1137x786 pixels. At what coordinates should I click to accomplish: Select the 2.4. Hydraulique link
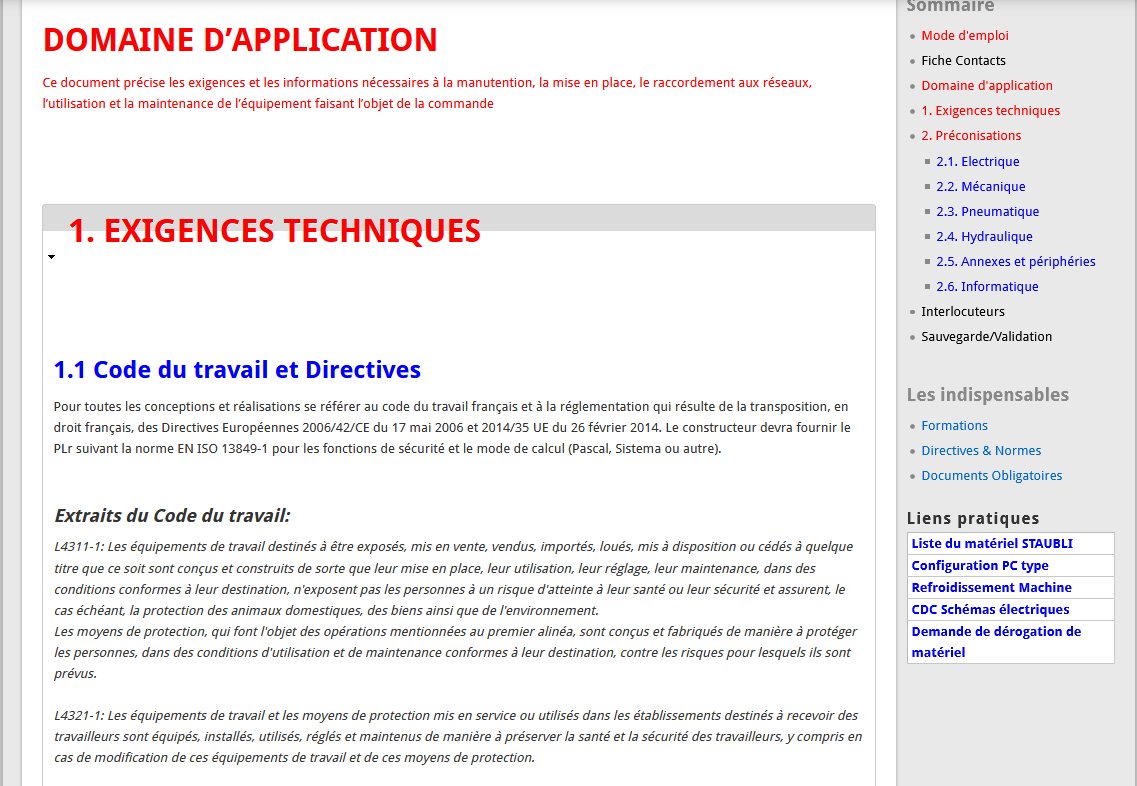tap(984, 236)
